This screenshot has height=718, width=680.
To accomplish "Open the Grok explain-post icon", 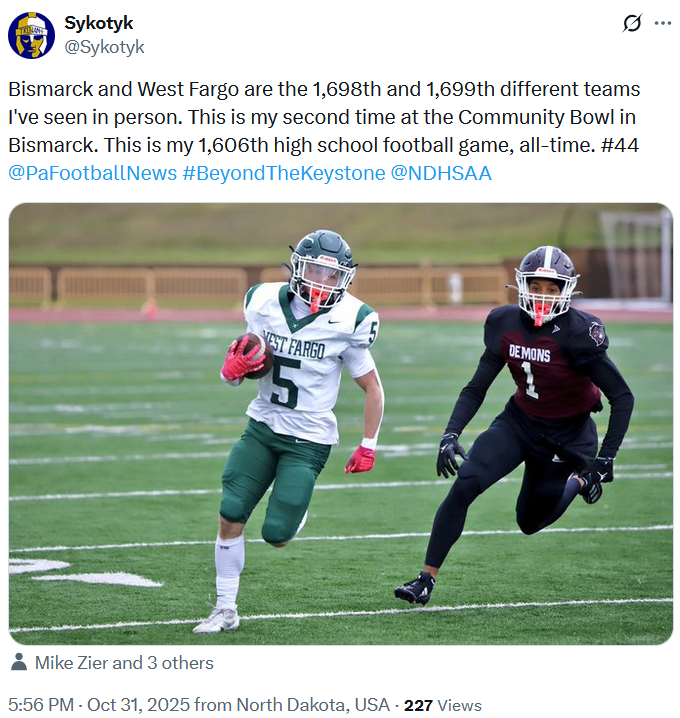I will click(x=632, y=23).
